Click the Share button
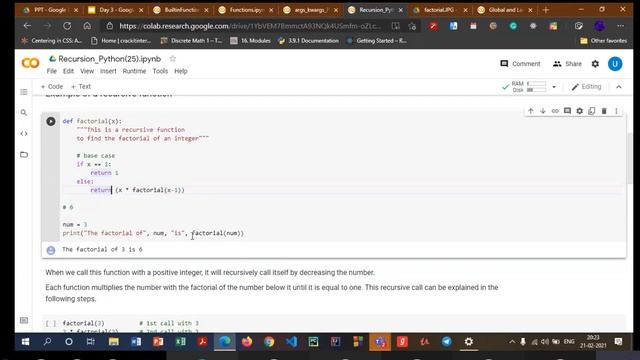 pos(567,64)
